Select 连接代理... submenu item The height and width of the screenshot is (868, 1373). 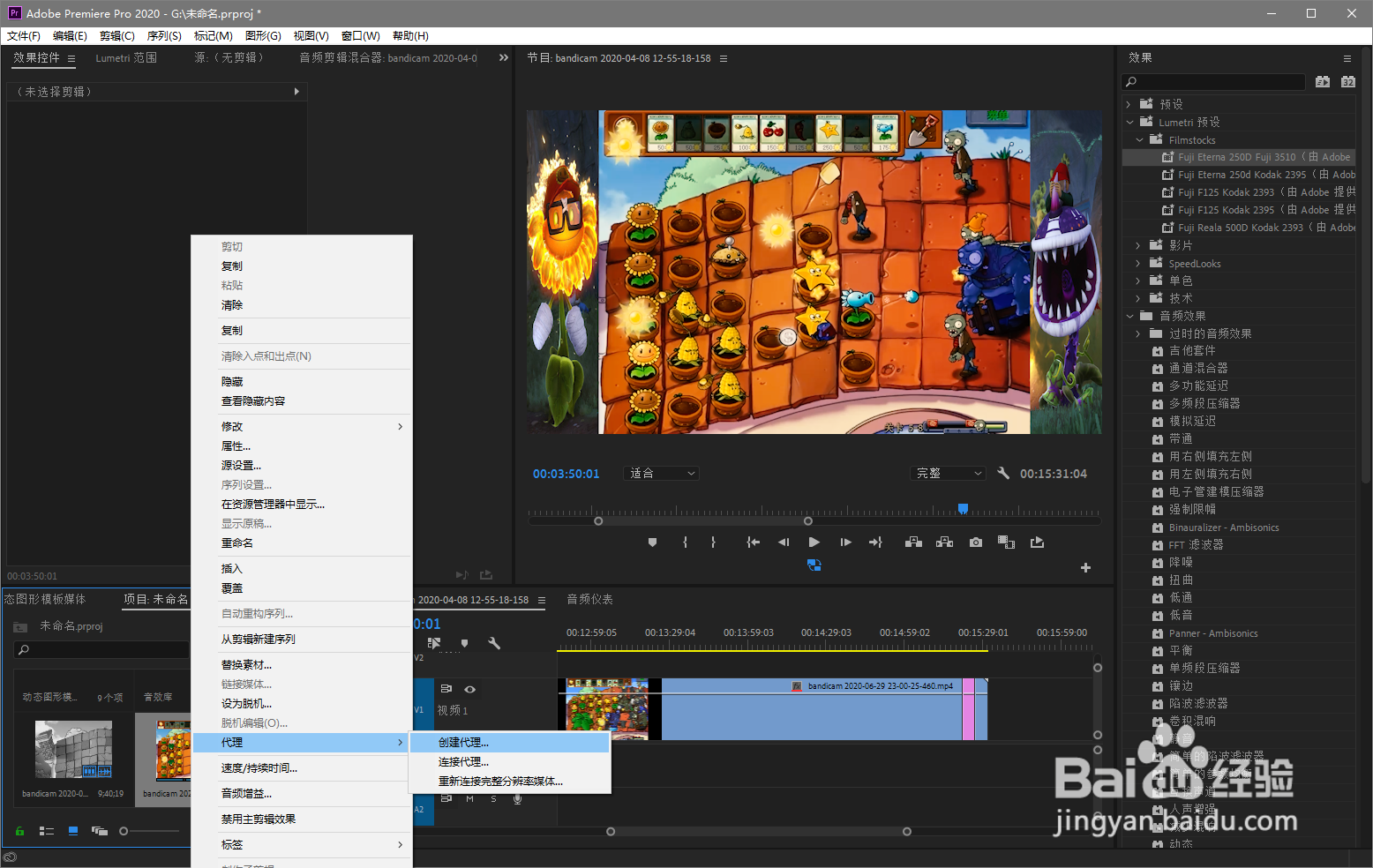coord(509,762)
